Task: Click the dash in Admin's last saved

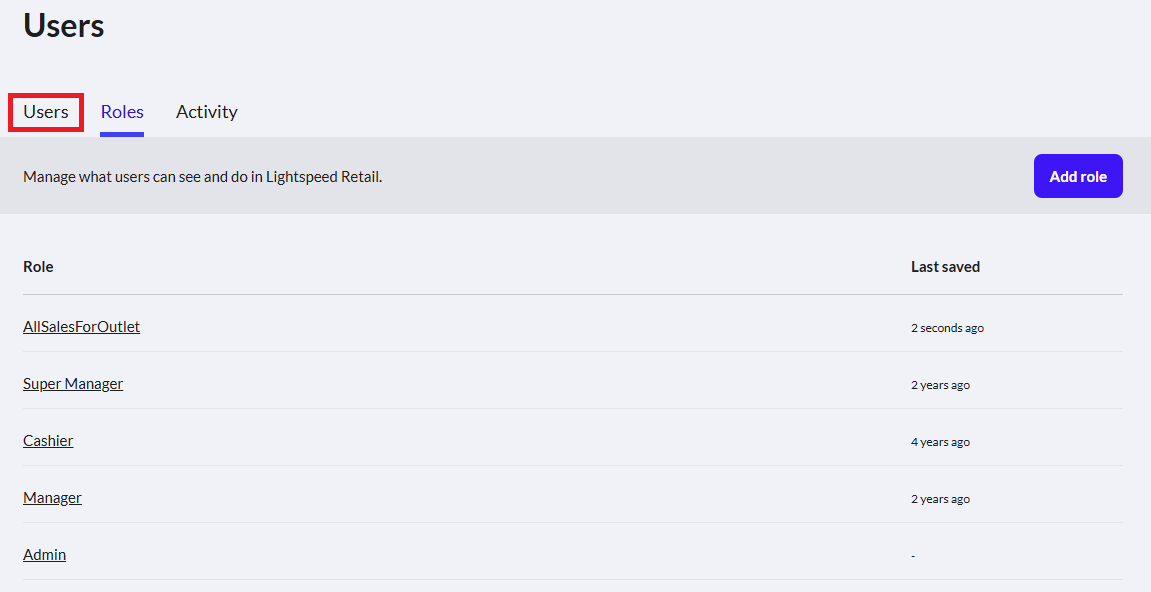Action: click(x=913, y=556)
